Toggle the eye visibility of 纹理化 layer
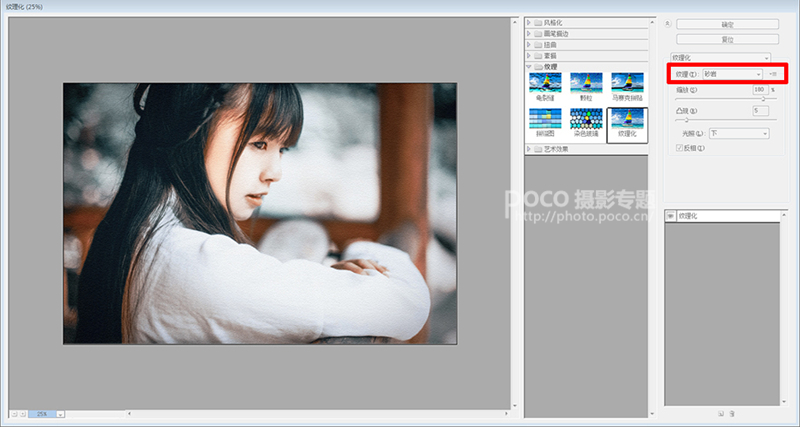Viewport: 800px width, 427px height. pyautogui.click(x=670, y=216)
